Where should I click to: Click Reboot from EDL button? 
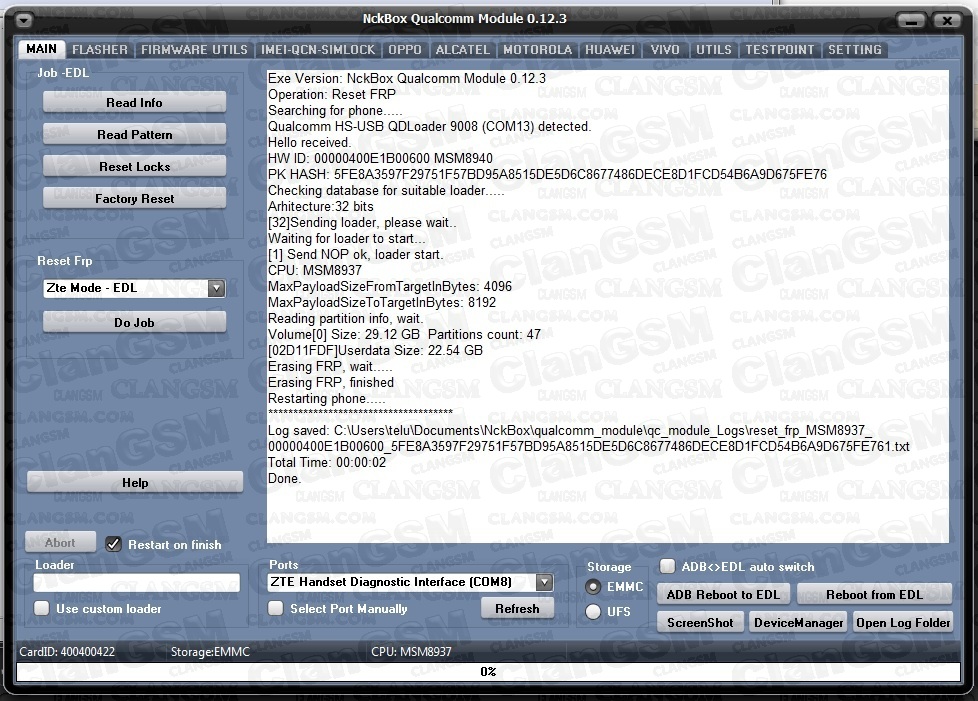click(x=874, y=594)
